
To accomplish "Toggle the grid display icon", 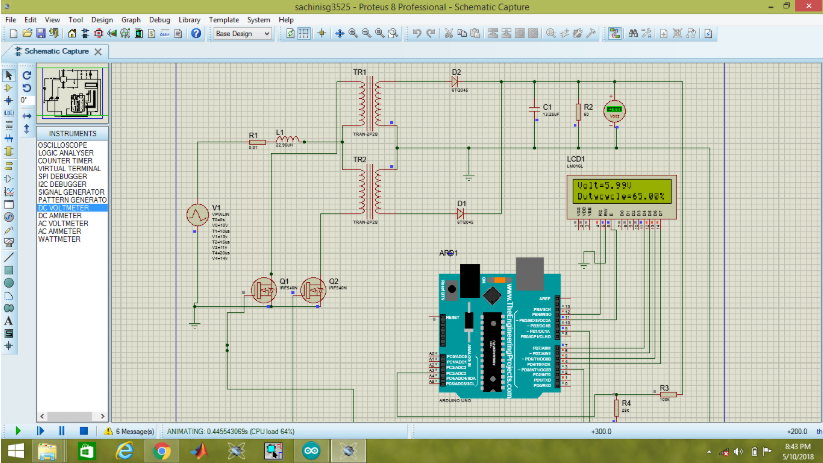I will click(304, 34).
